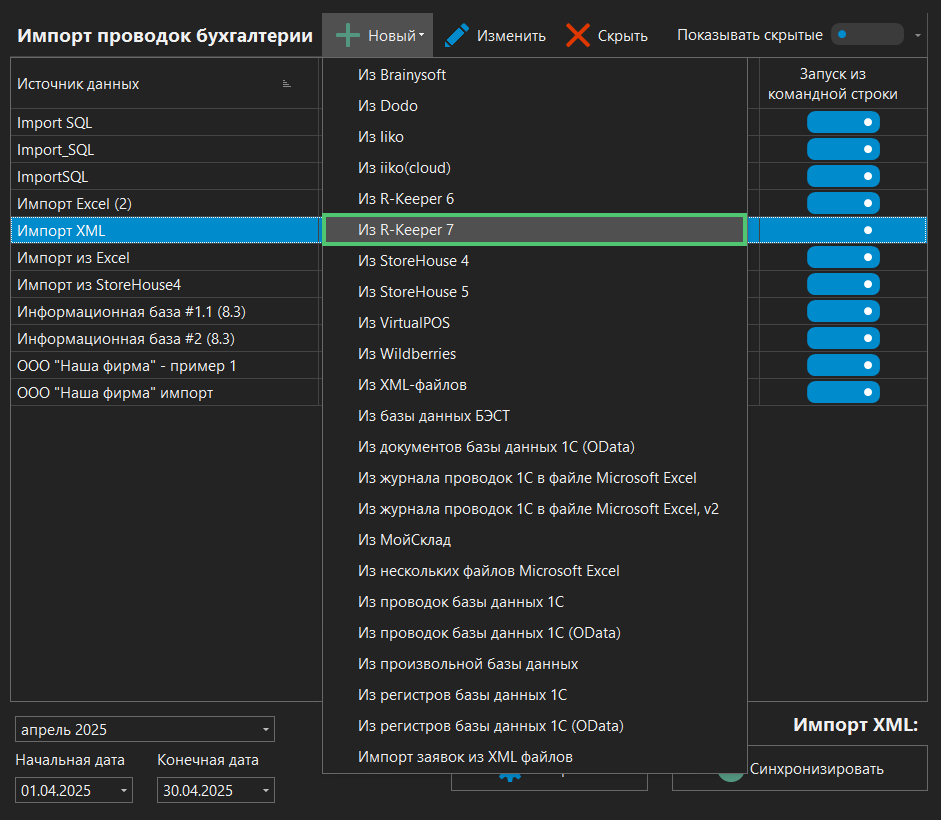Click the sort icon in Источник данных header
The image size is (941, 820).
point(287,84)
